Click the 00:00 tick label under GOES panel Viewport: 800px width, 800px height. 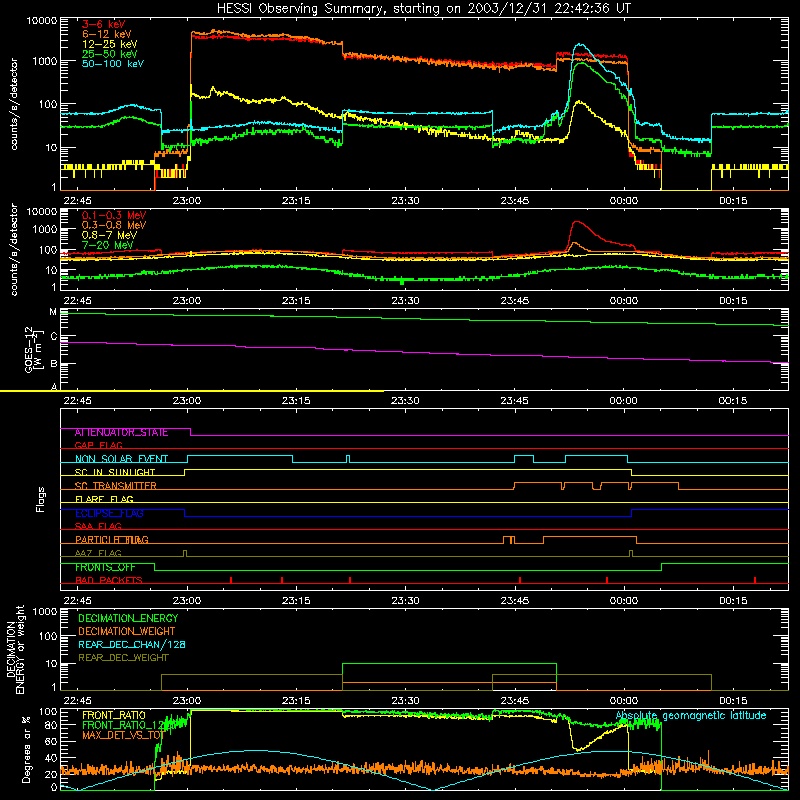(623, 401)
